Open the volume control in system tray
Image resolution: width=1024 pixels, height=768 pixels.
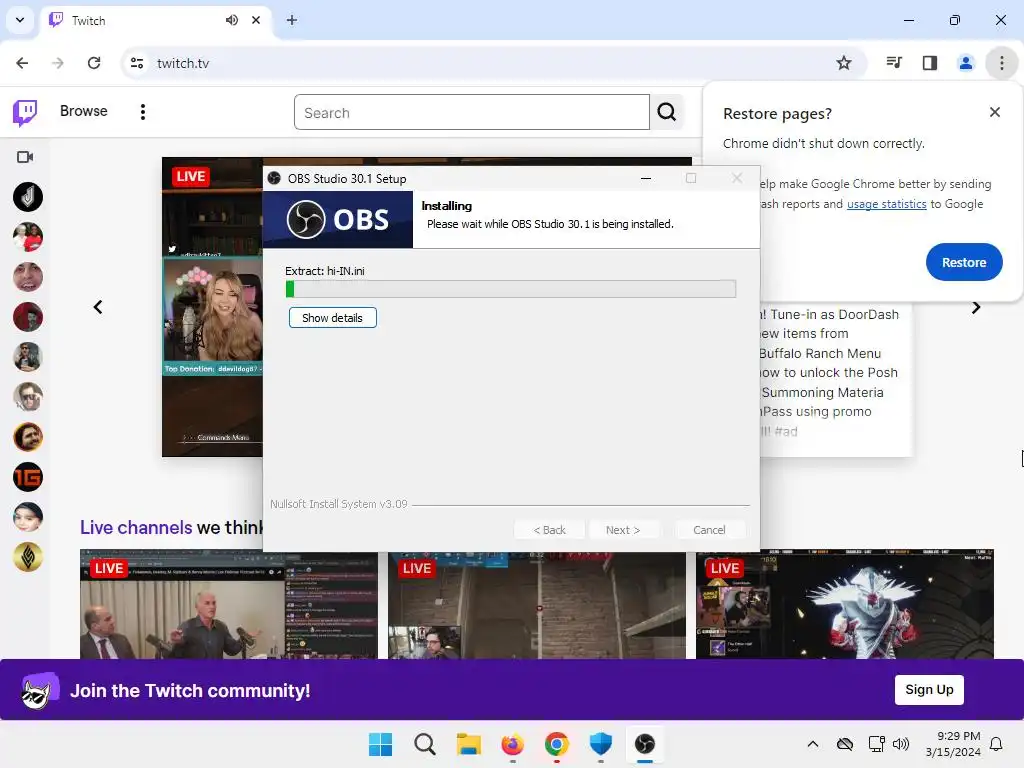901,744
